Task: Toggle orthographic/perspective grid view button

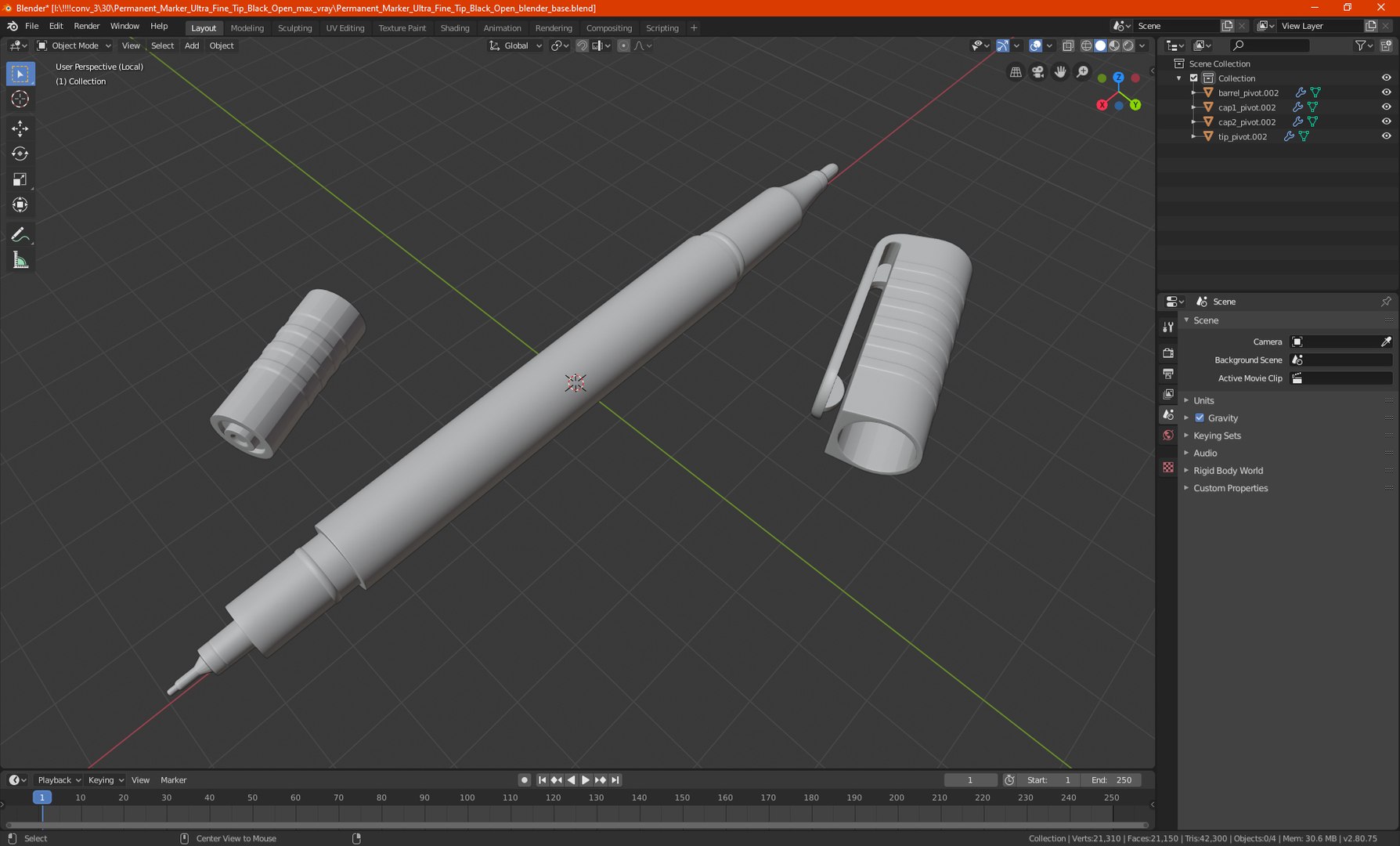Action: pos(1016,72)
